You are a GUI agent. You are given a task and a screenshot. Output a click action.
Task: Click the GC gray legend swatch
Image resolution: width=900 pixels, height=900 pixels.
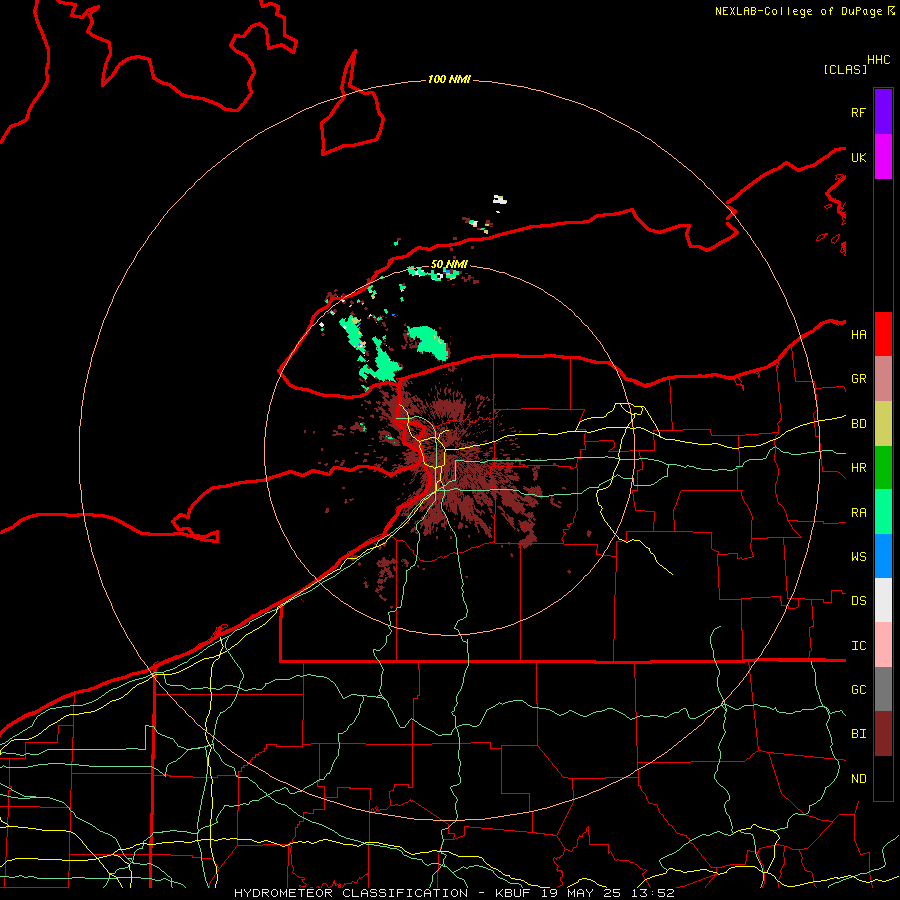(x=883, y=689)
